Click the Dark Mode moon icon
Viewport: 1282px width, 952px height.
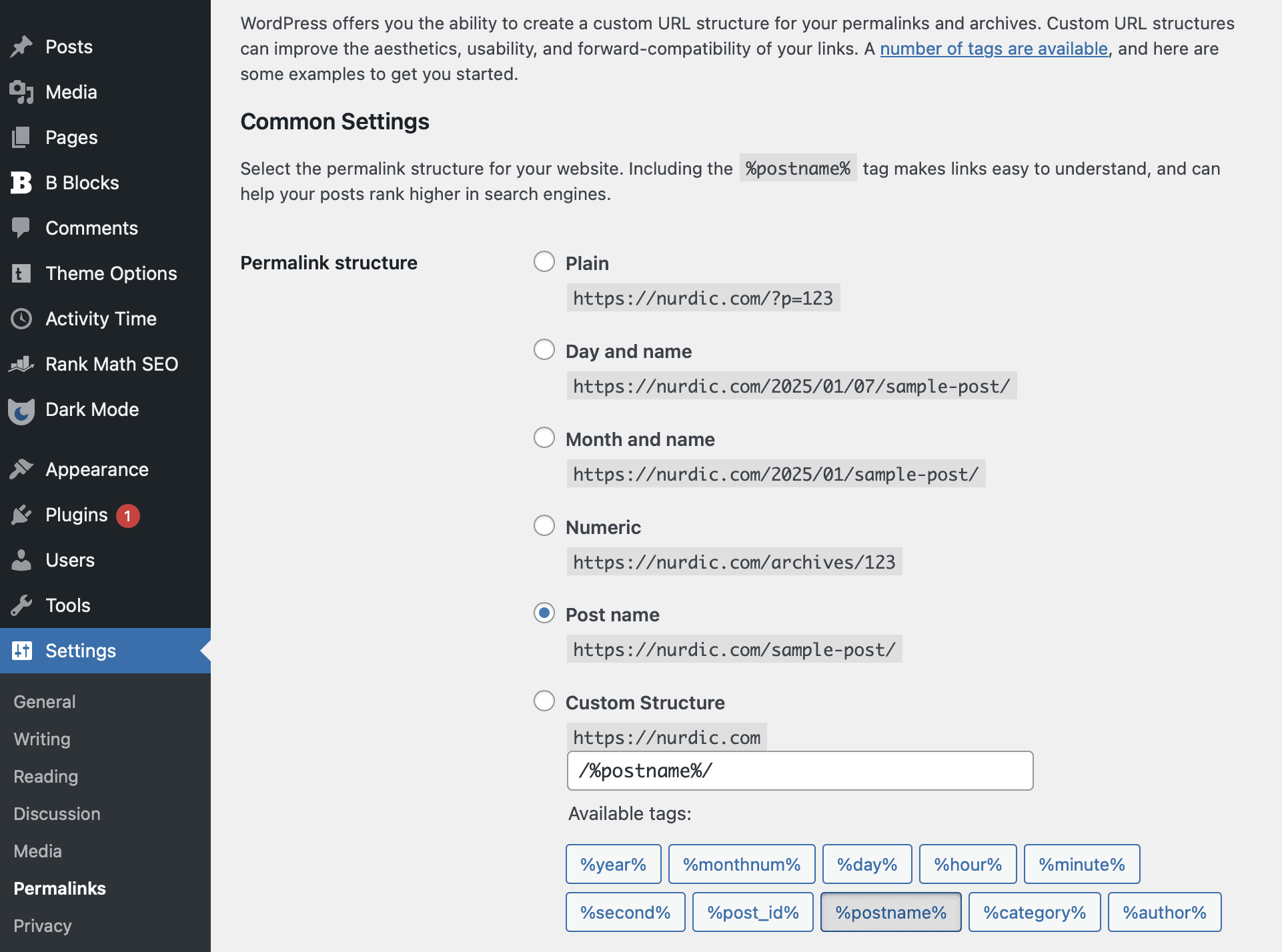click(x=21, y=411)
